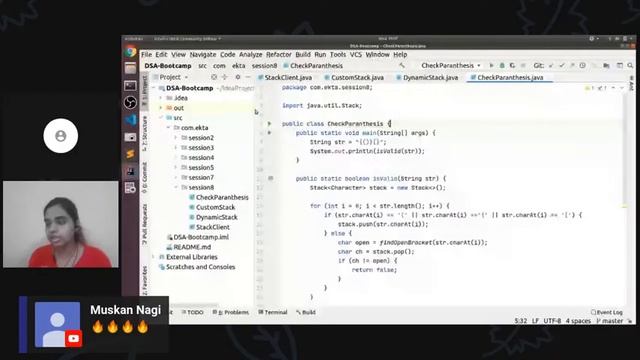The image size is (640, 360).
Task: Hide the Project panel with minus icon
Action: tap(248, 77)
